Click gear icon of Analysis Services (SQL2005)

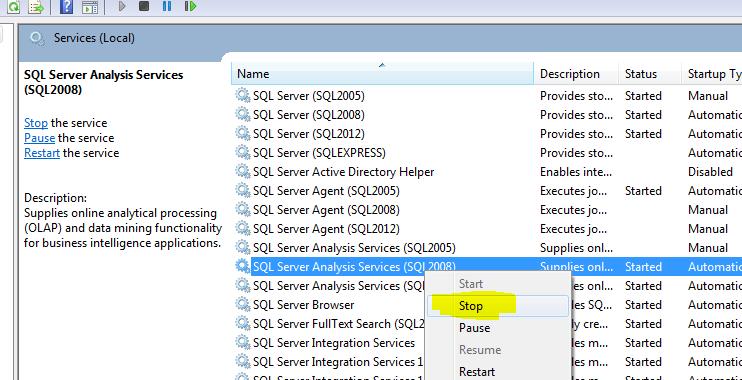click(243, 247)
